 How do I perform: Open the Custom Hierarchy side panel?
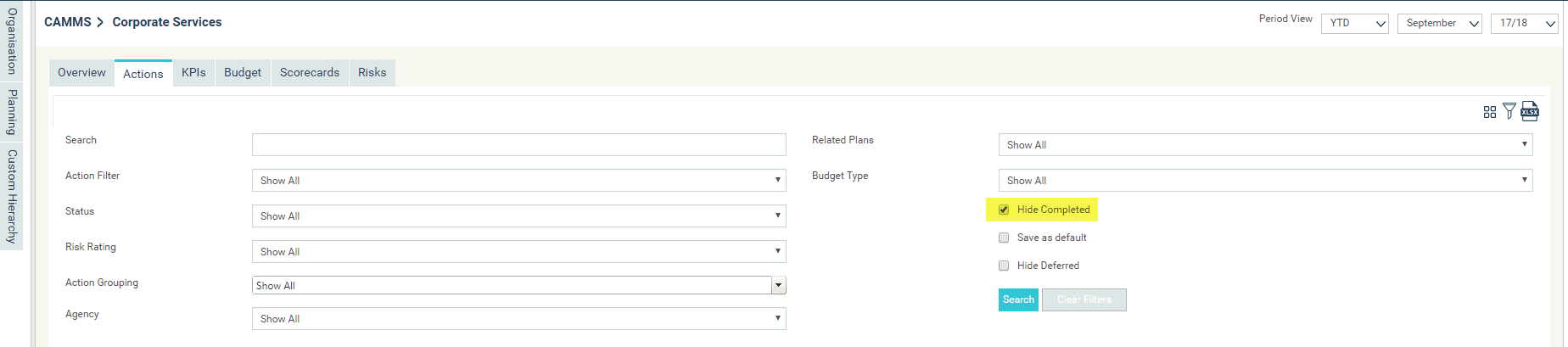tap(12, 197)
